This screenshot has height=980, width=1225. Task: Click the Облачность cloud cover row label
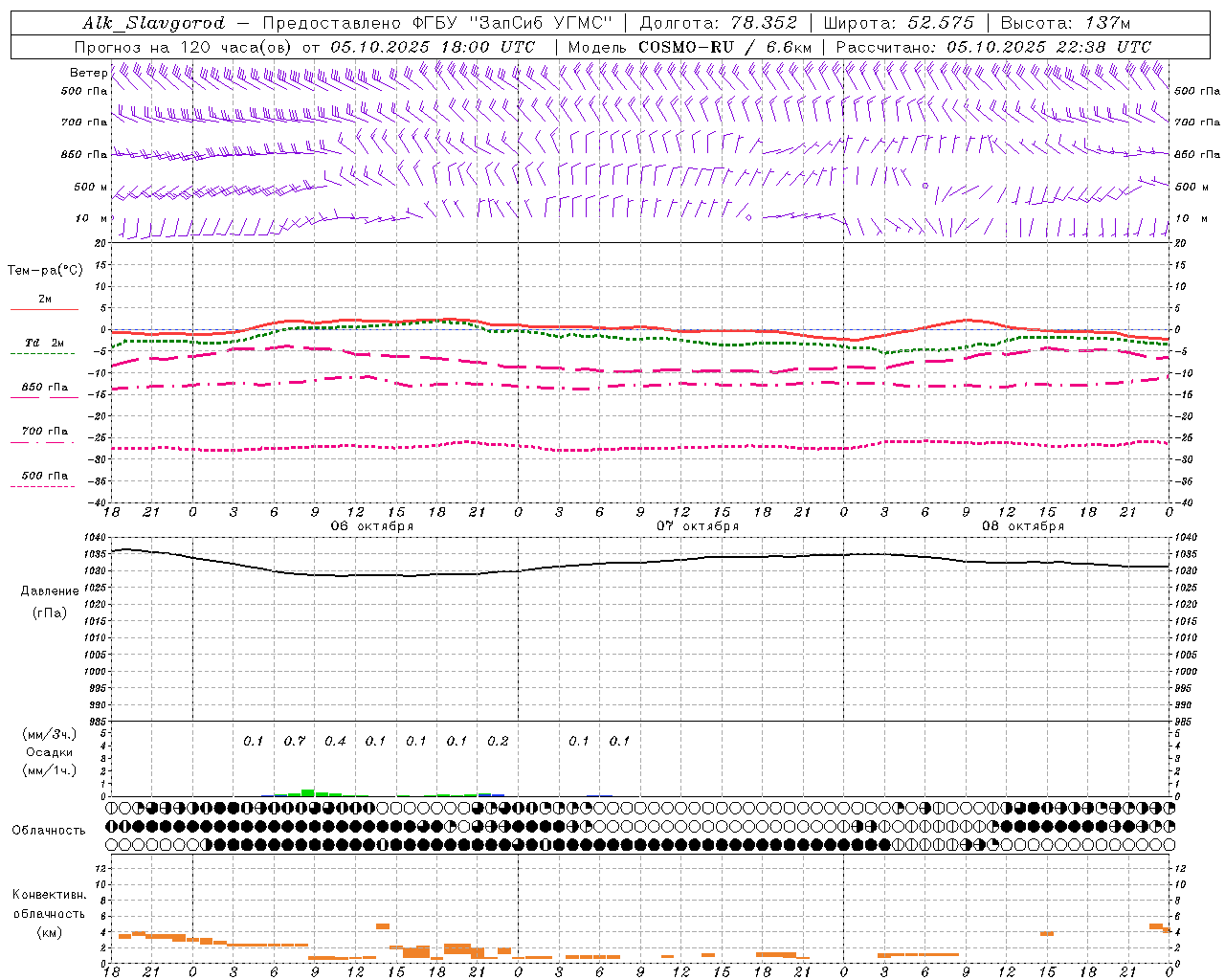tap(49, 831)
